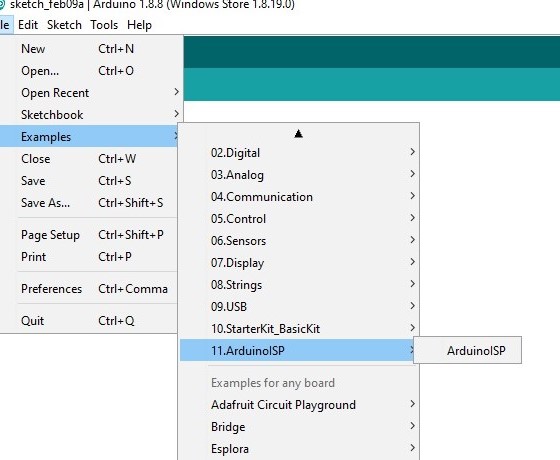Click the ArduinoISP example sketch entry
The image size is (560, 460).
(x=467, y=350)
